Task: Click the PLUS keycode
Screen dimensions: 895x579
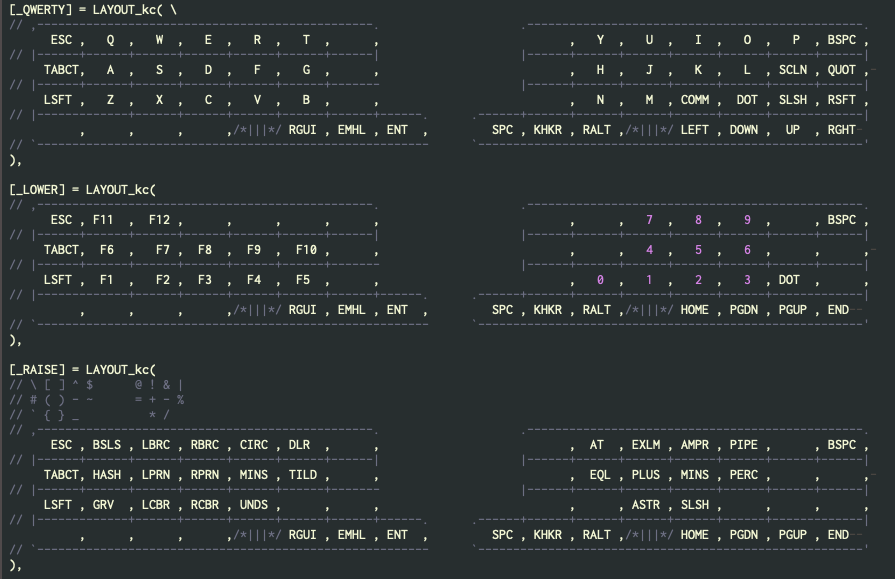Action: [646, 475]
